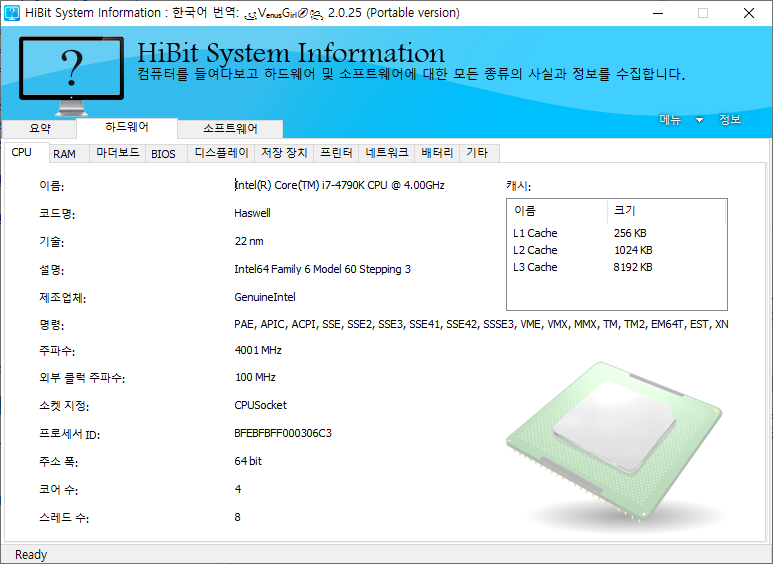Viewport: 773px width, 564px height.
Task: Click the CPU chip illustration
Action: pos(614,440)
